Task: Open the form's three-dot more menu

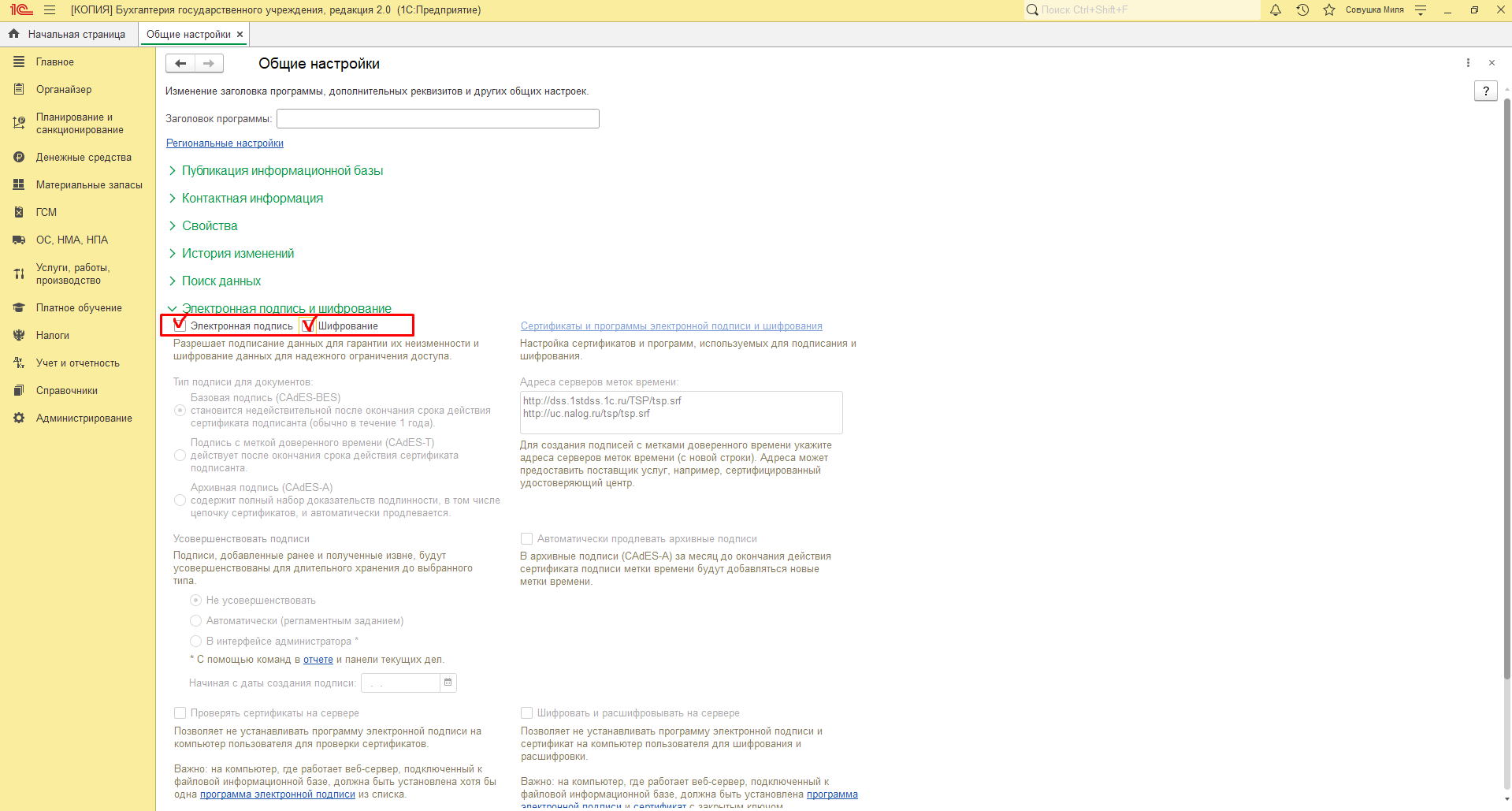Action: [x=1468, y=62]
